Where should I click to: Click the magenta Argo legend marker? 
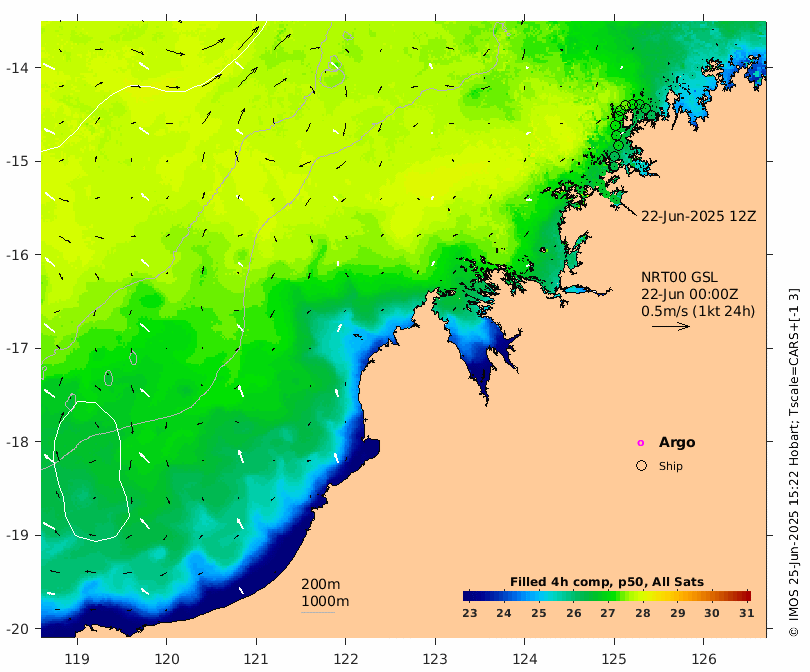pos(641,443)
